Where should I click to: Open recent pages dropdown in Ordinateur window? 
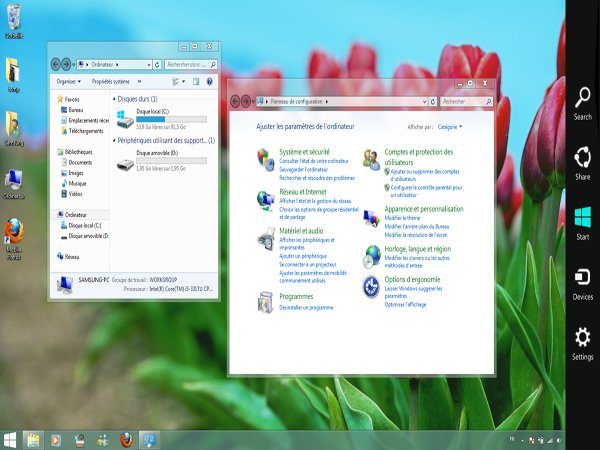tap(73, 65)
